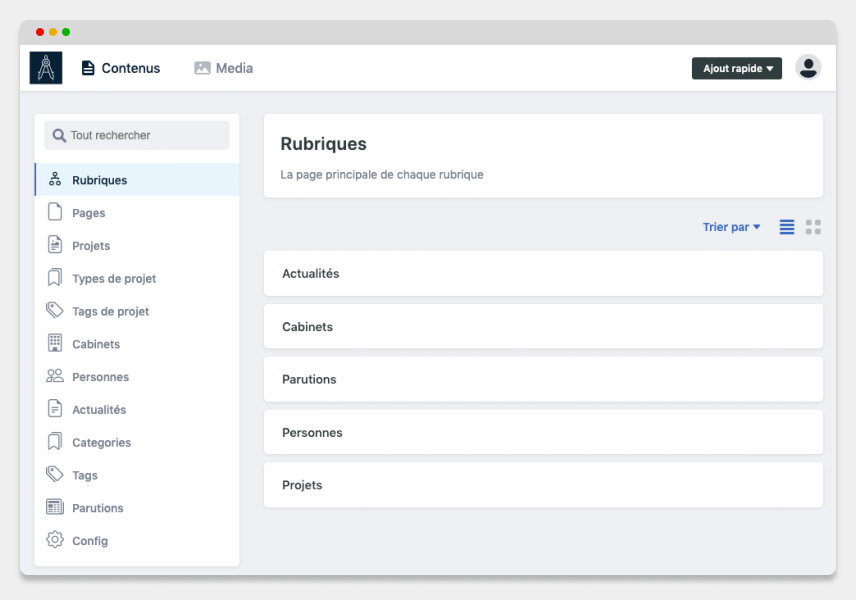Viewport: 856px width, 600px height.
Task: Open the Actualités rubrique row
Action: [x=543, y=274]
